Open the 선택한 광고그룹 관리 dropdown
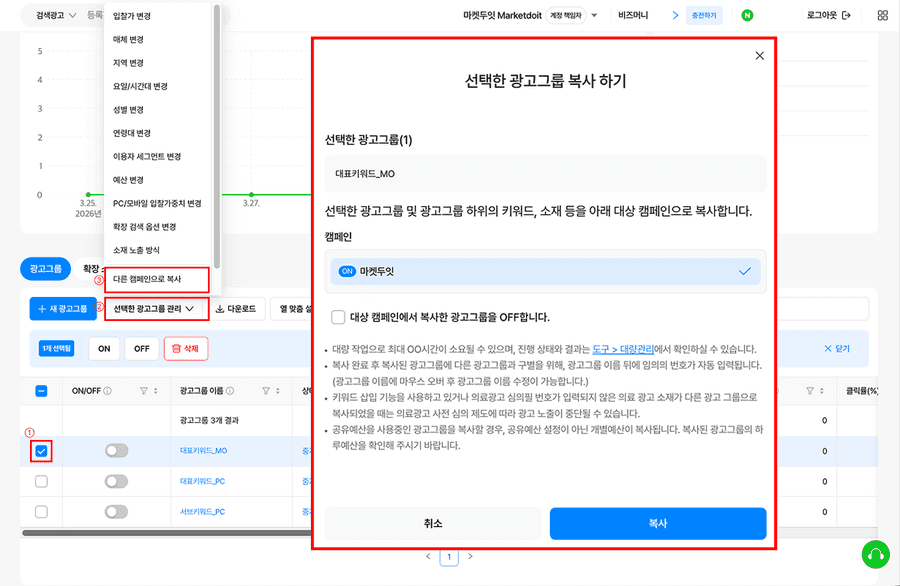Image resolution: width=900 pixels, height=586 pixels. tap(153, 307)
